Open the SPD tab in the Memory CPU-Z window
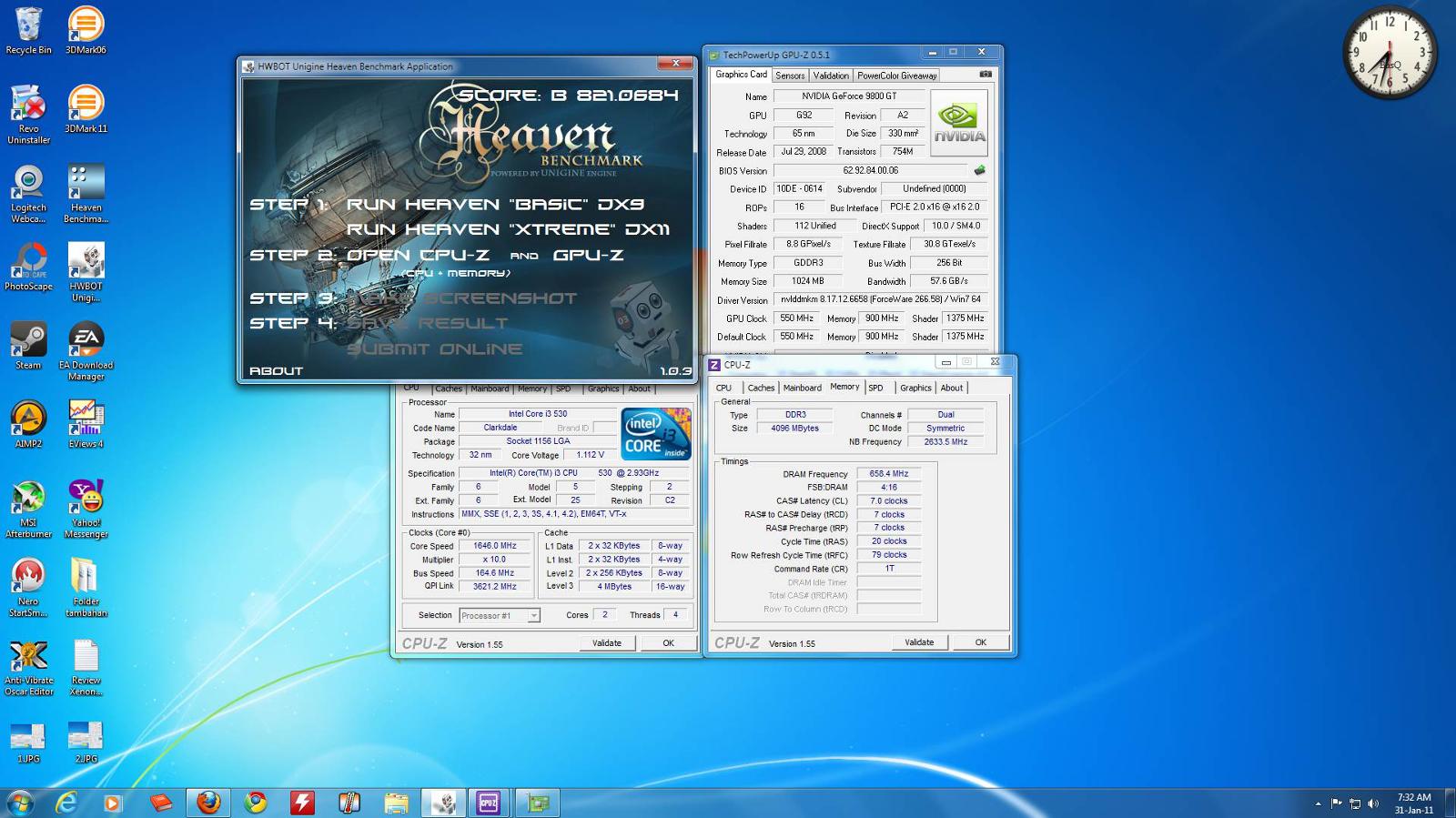Image resolution: width=1456 pixels, height=818 pixels. click(875, 388)
